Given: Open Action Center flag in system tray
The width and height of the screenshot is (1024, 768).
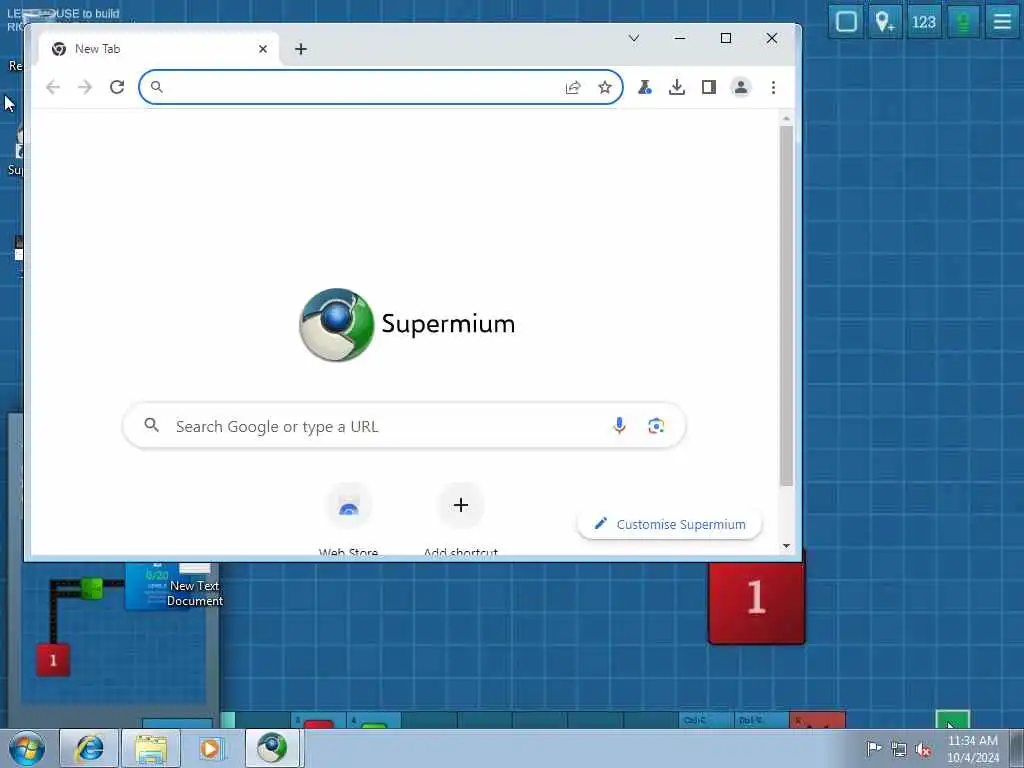Looking at the screenshot, I should [x=873, y=748].
